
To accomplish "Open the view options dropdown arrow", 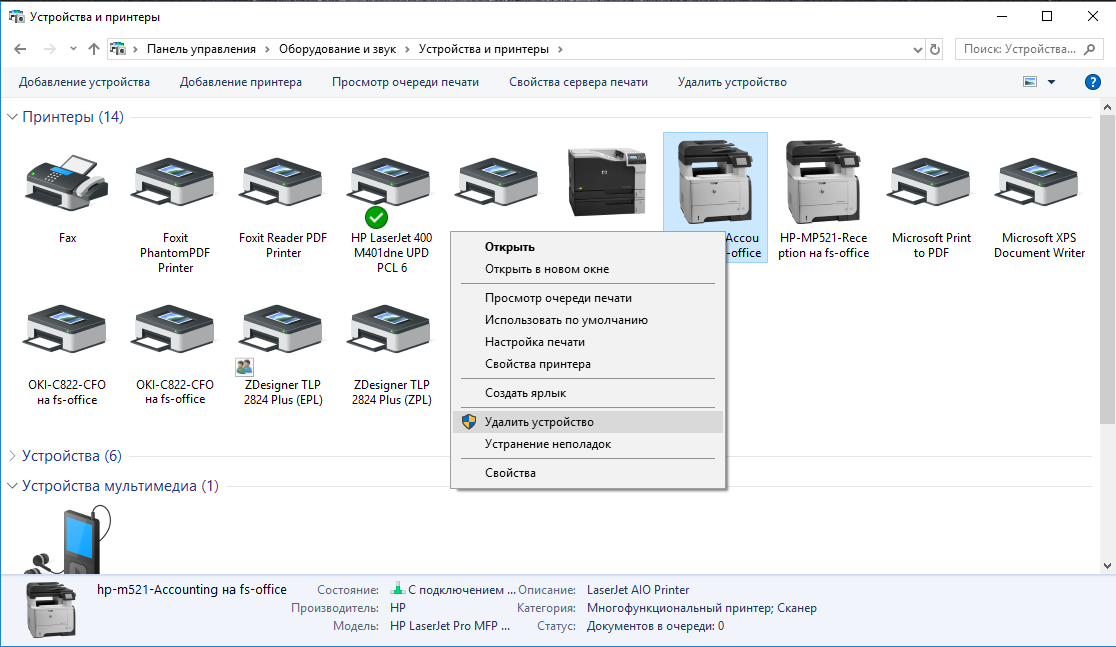I will tap(1051, 82).
